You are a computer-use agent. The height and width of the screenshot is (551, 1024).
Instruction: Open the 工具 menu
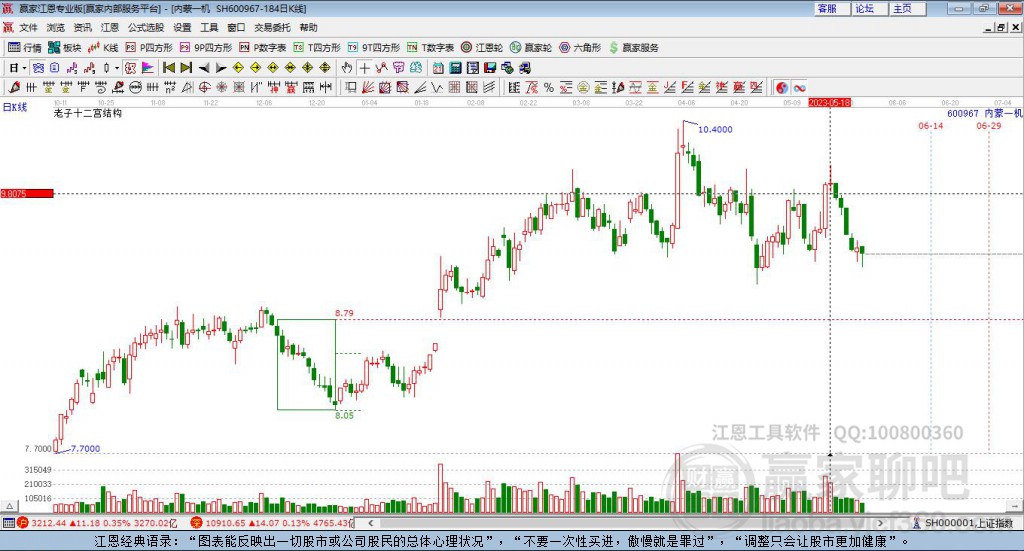[209, 27]
